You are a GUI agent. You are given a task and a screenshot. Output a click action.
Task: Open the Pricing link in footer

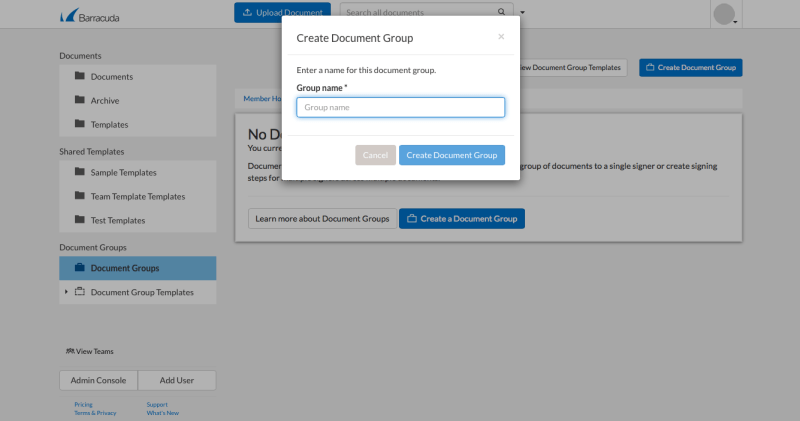[x=83, y=404]
